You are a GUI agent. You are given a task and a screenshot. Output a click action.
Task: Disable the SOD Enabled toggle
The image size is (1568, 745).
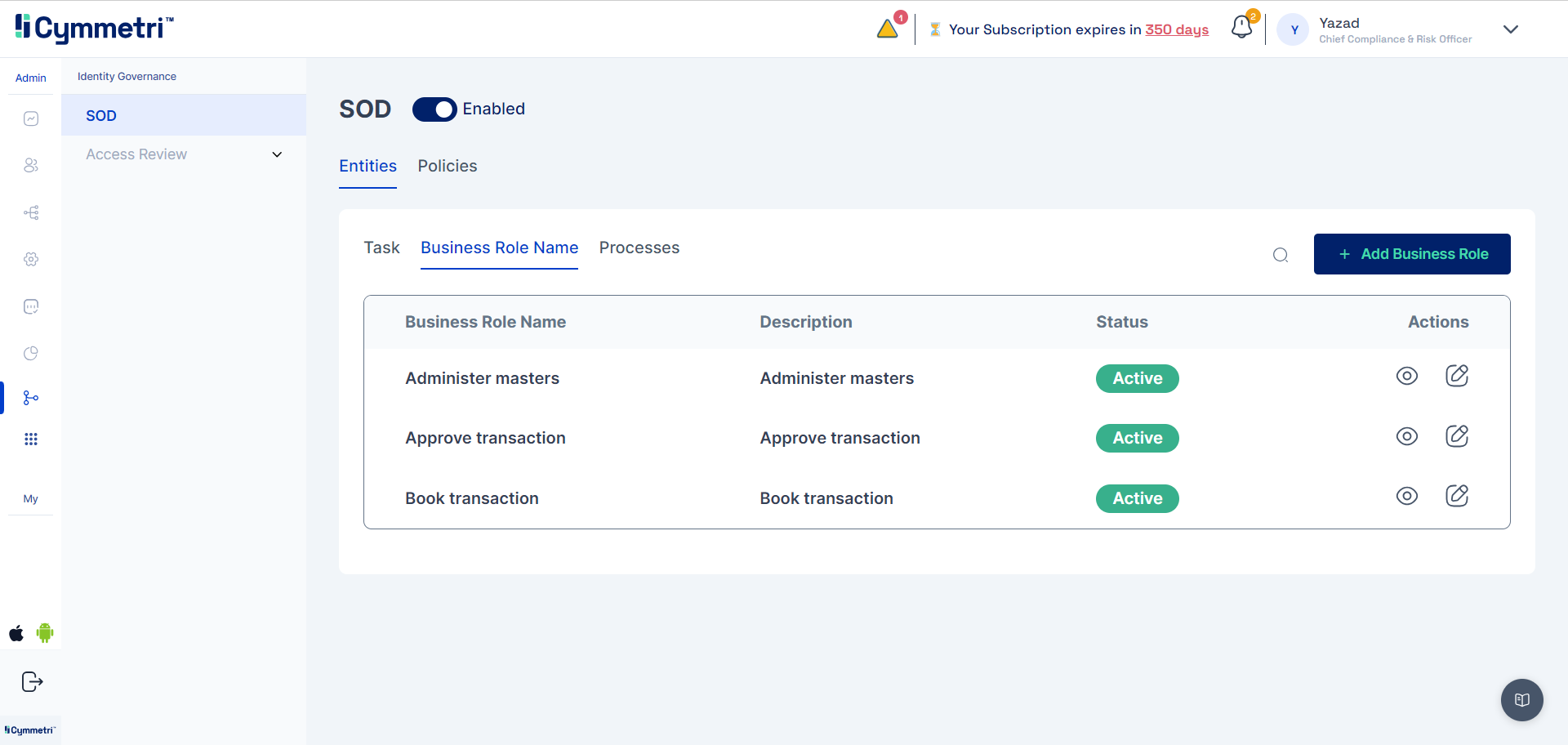[x=434, y=109]
